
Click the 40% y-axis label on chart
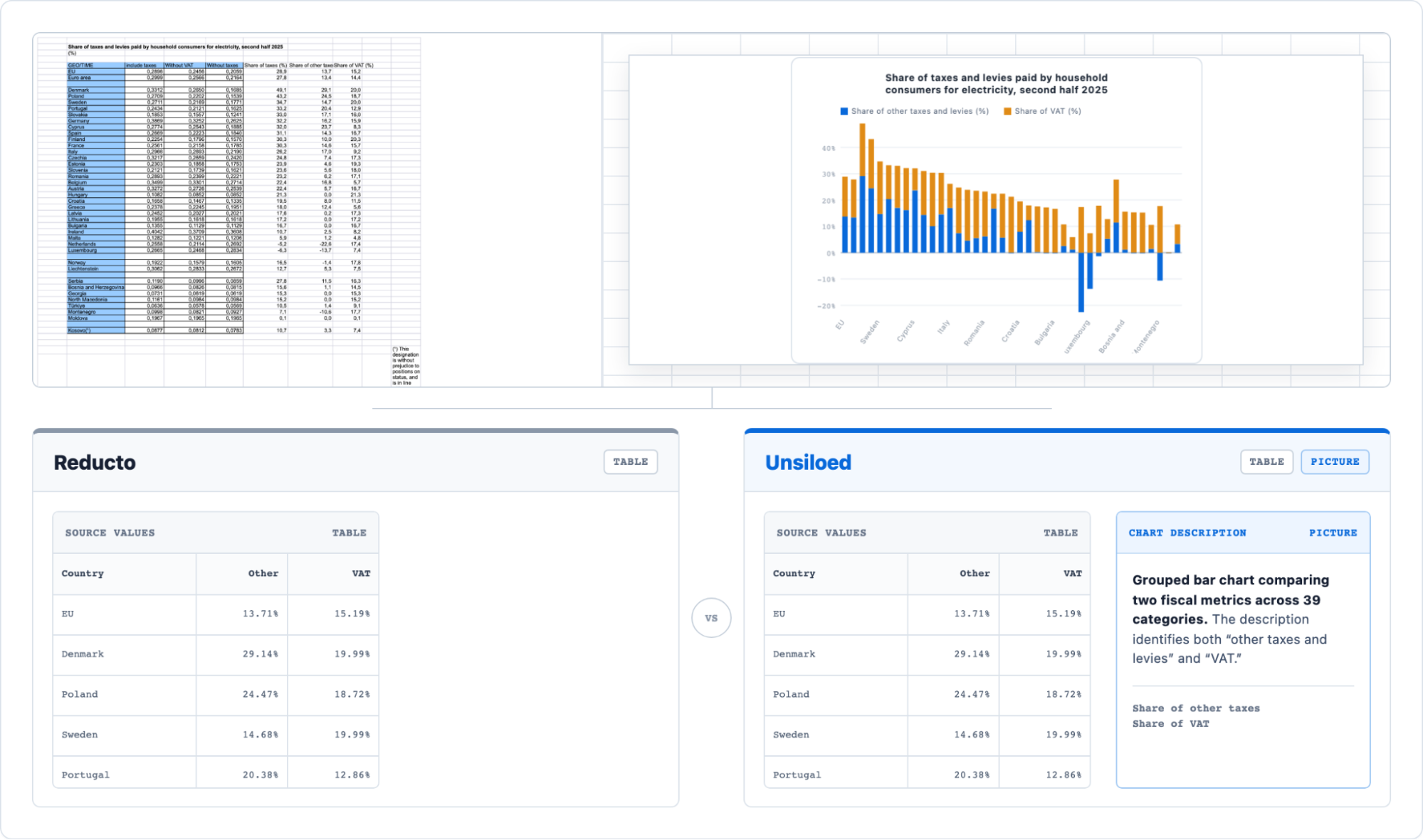[828, 149]
